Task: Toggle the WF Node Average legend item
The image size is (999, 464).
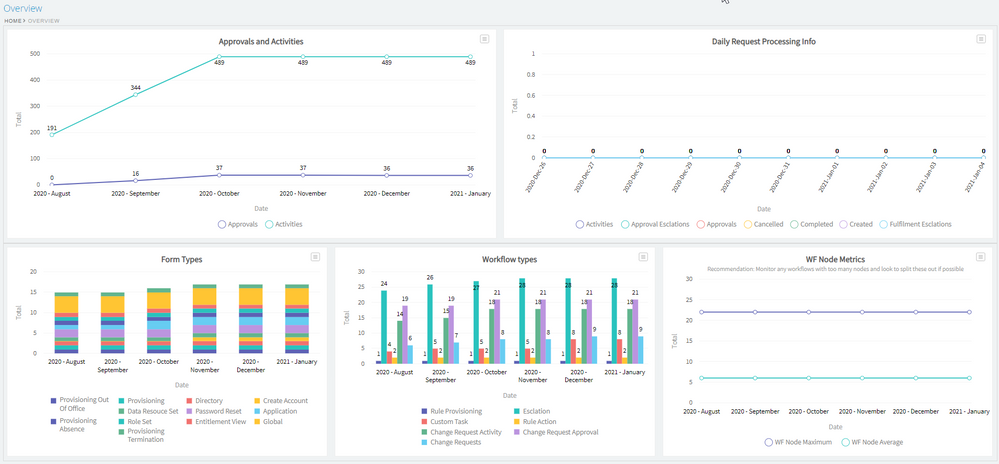Action: click(879, 441)
